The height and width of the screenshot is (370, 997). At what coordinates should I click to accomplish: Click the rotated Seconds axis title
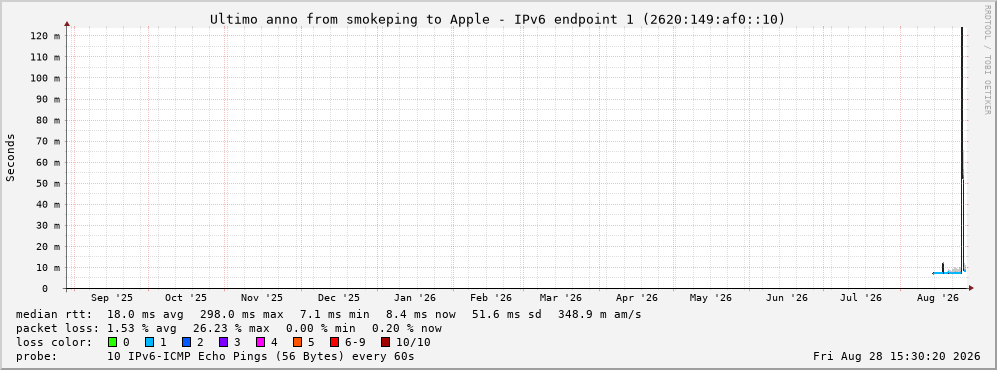[x=10, y=158]
